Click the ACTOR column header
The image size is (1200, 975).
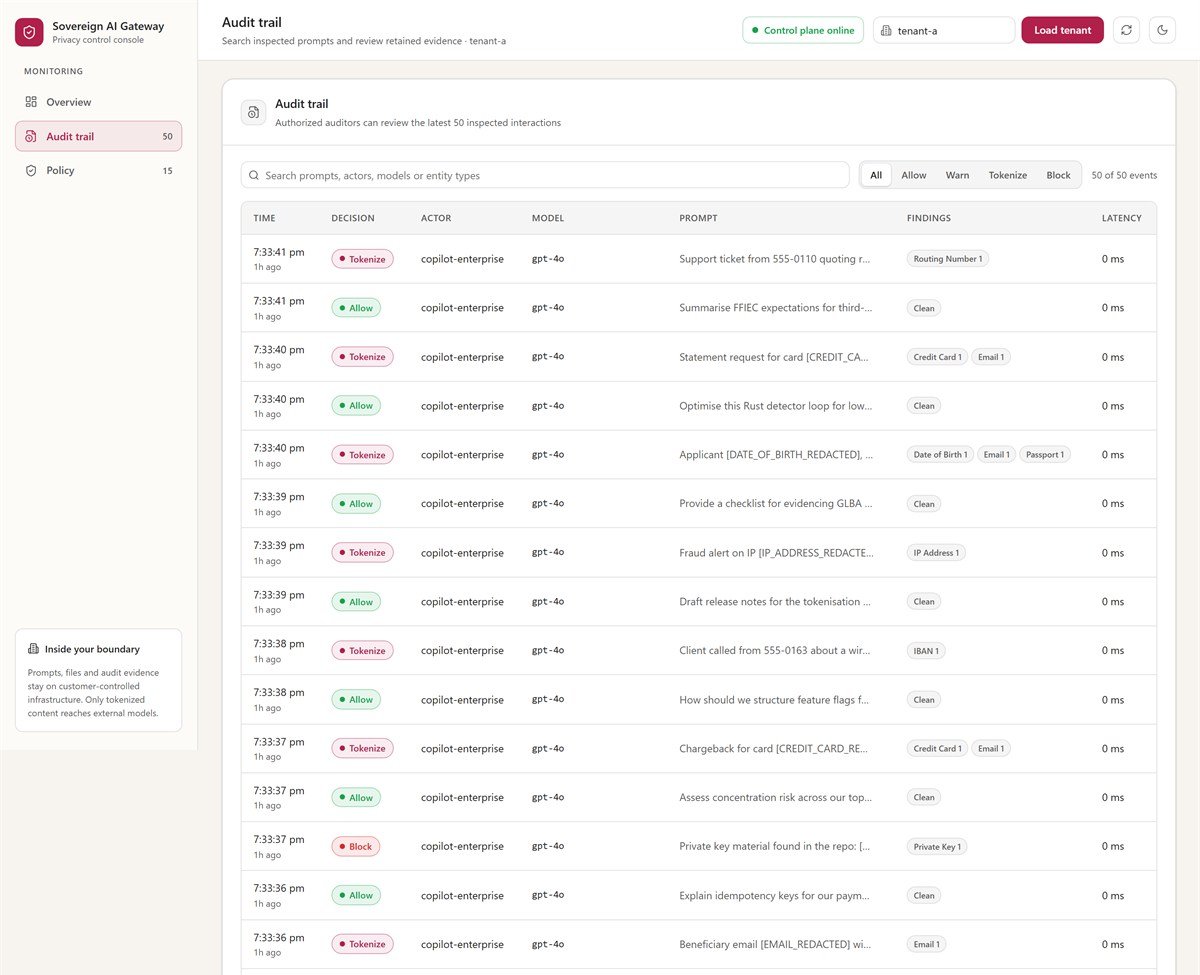436,218
